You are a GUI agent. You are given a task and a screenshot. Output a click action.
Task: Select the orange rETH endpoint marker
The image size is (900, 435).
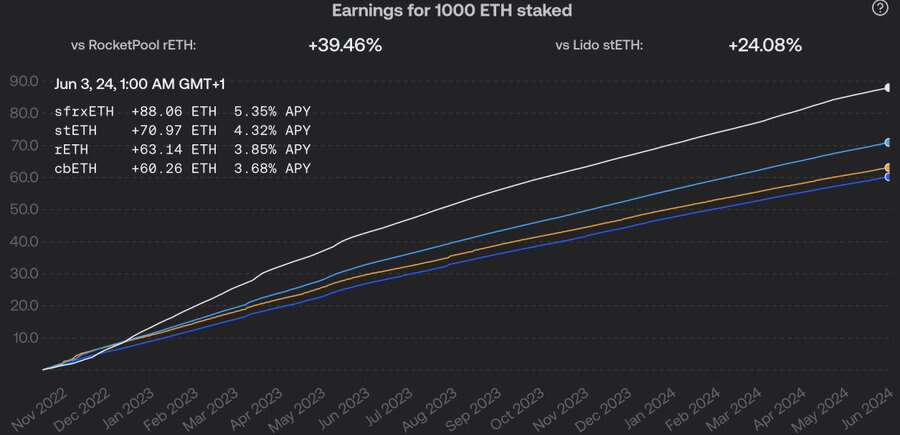(887, 168)
